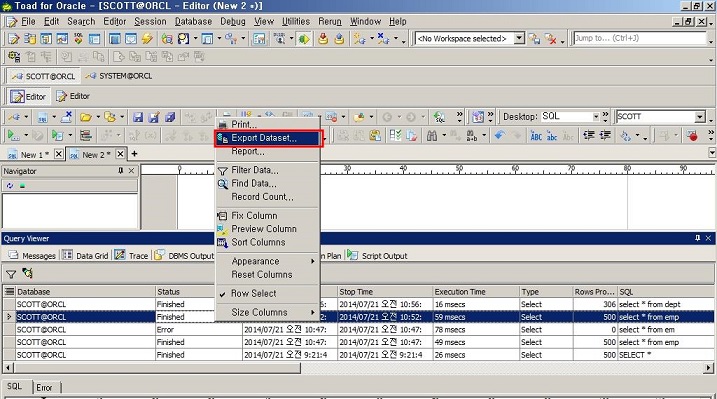Image resolution: width=717 pixels, height=399 pixels.
Task: Open the Session menu
Action: pos(150,21)
